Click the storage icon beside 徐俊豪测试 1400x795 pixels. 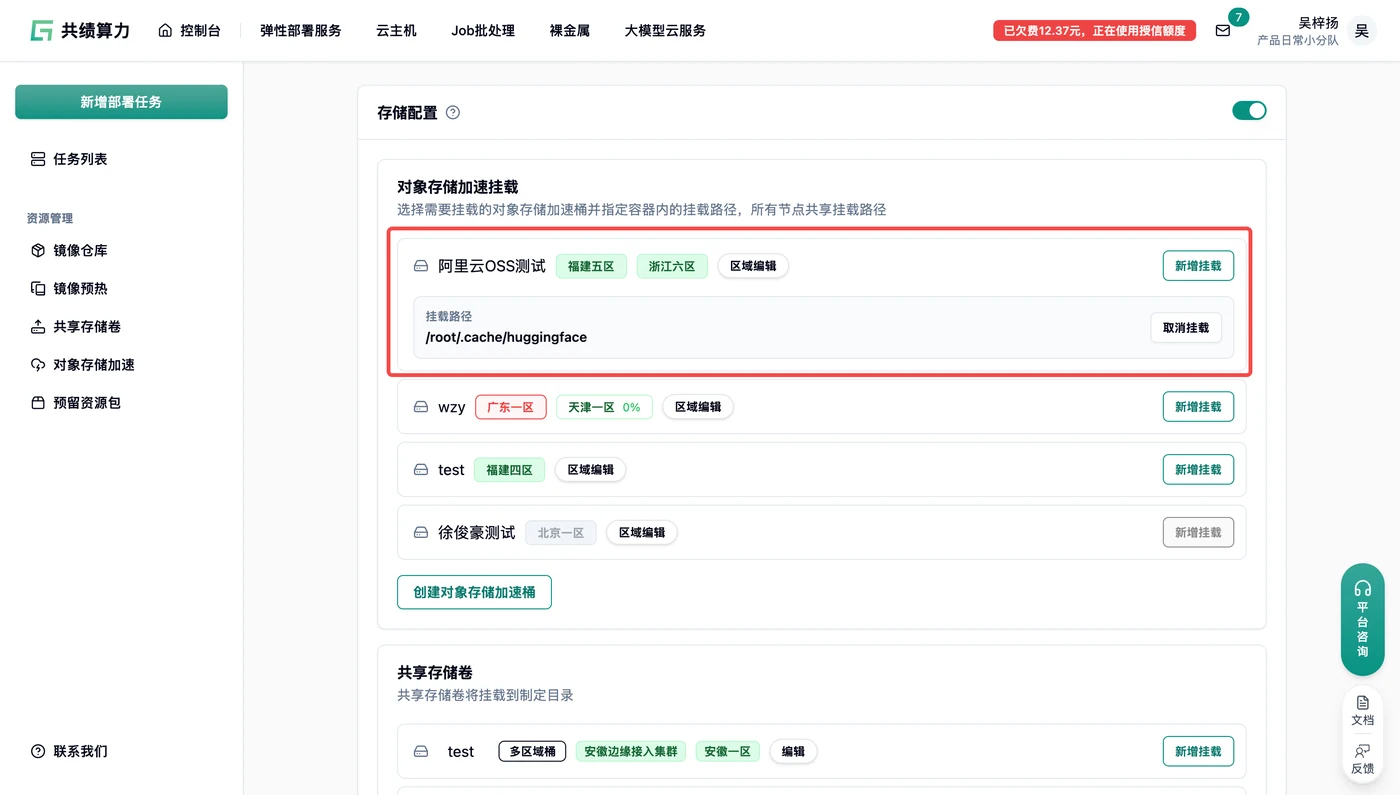coord(421,533)
